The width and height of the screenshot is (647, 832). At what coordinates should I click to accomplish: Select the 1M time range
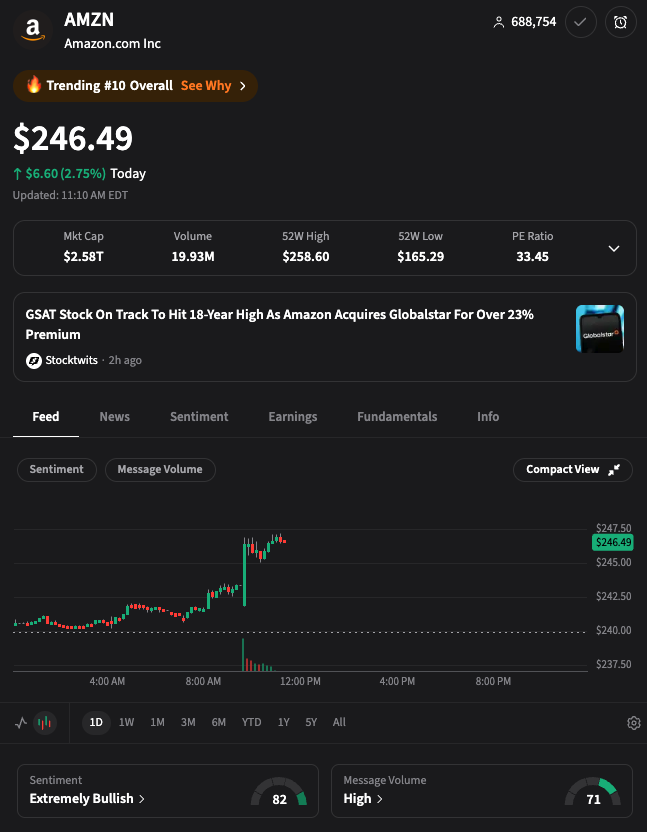pos(157,722)
